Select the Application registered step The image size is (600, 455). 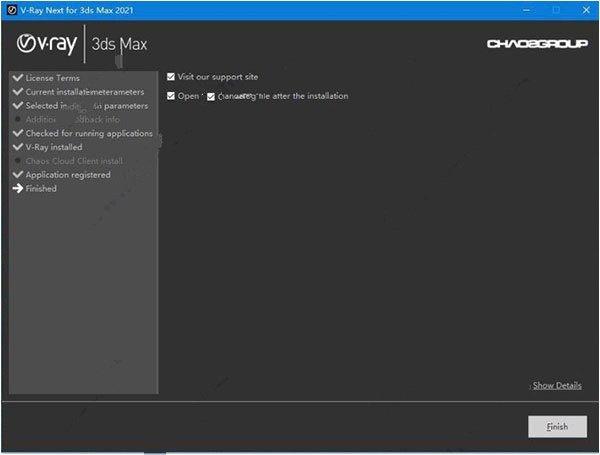point(68,175)
